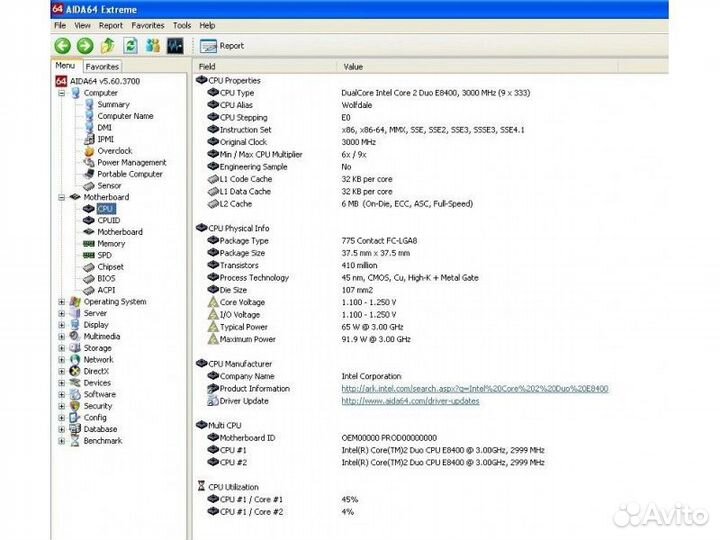Select the CPU #1 / Core #1 utilization row
The image size is (720, 540).
(282, 500)
